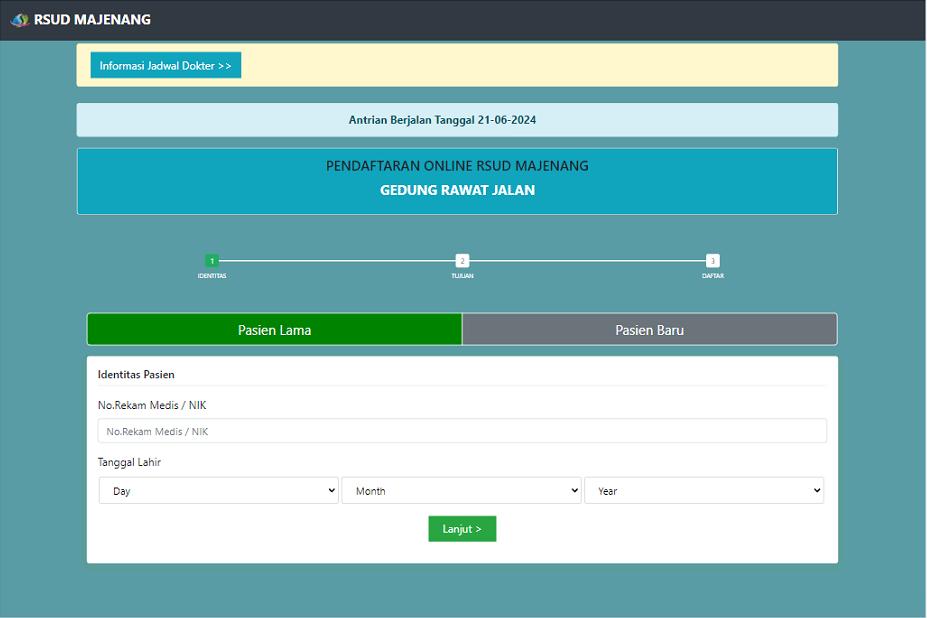The width and height of the screenshot is (927, 618).
Task: Click the GEDUNG RAWAT JALAN heading
Action: pyautogui.click(x=457, y=190)
